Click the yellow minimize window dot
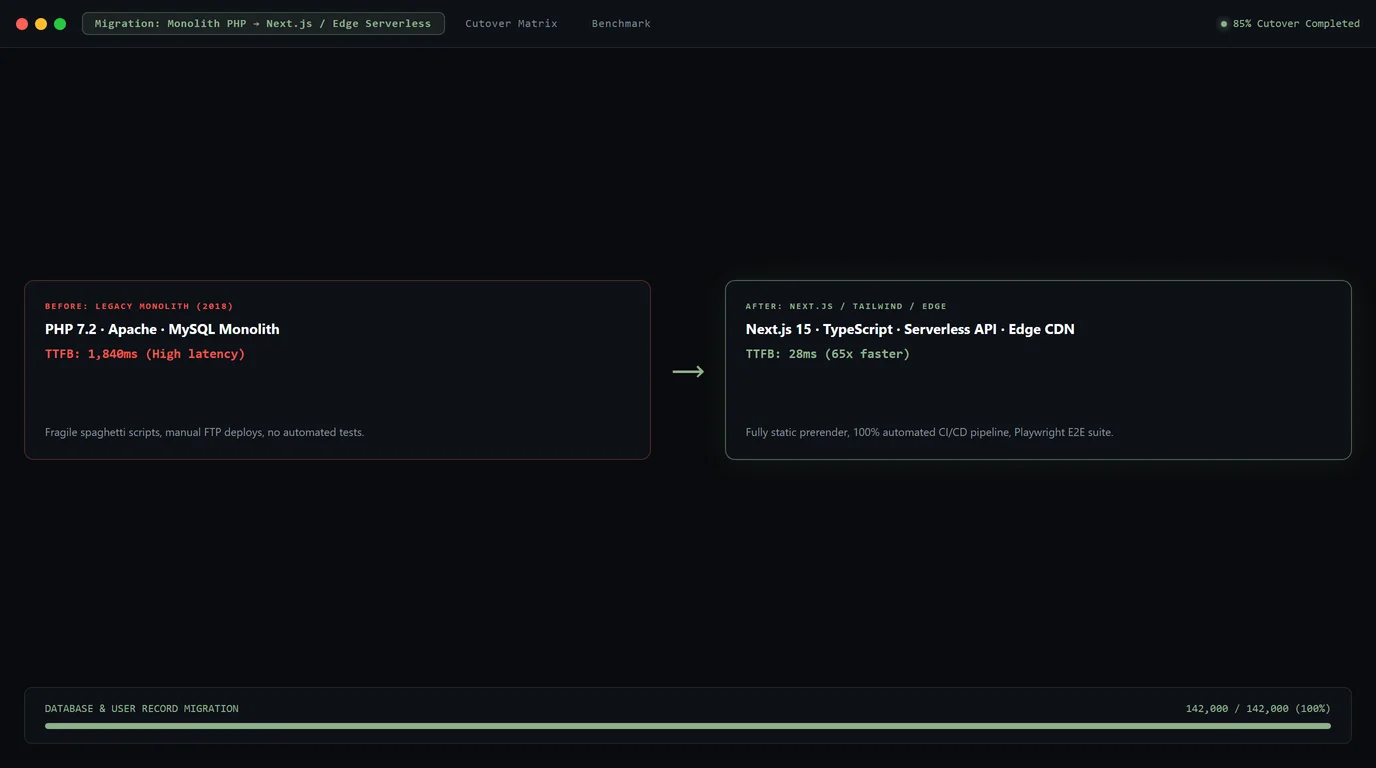The height and width of the screenshot is (768, 1376). tap(41, 24)
